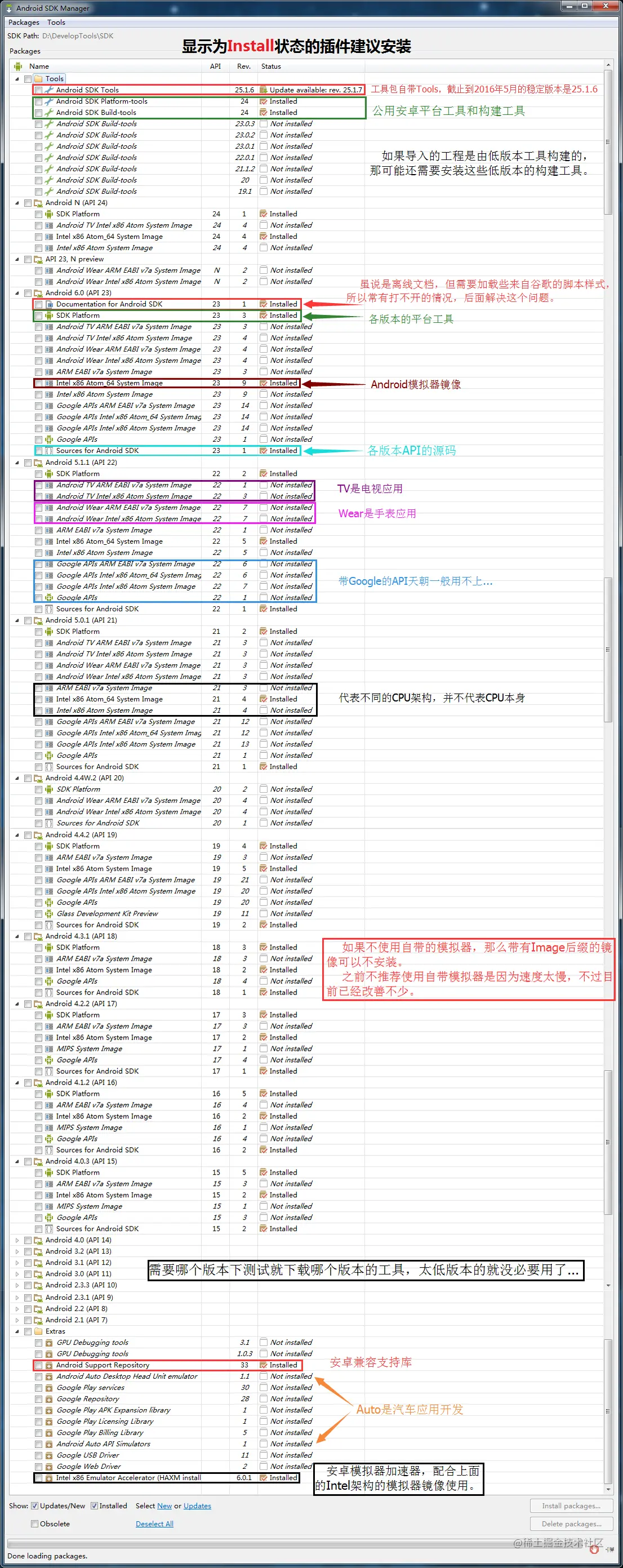Click the Status column header

click(311, 66)
